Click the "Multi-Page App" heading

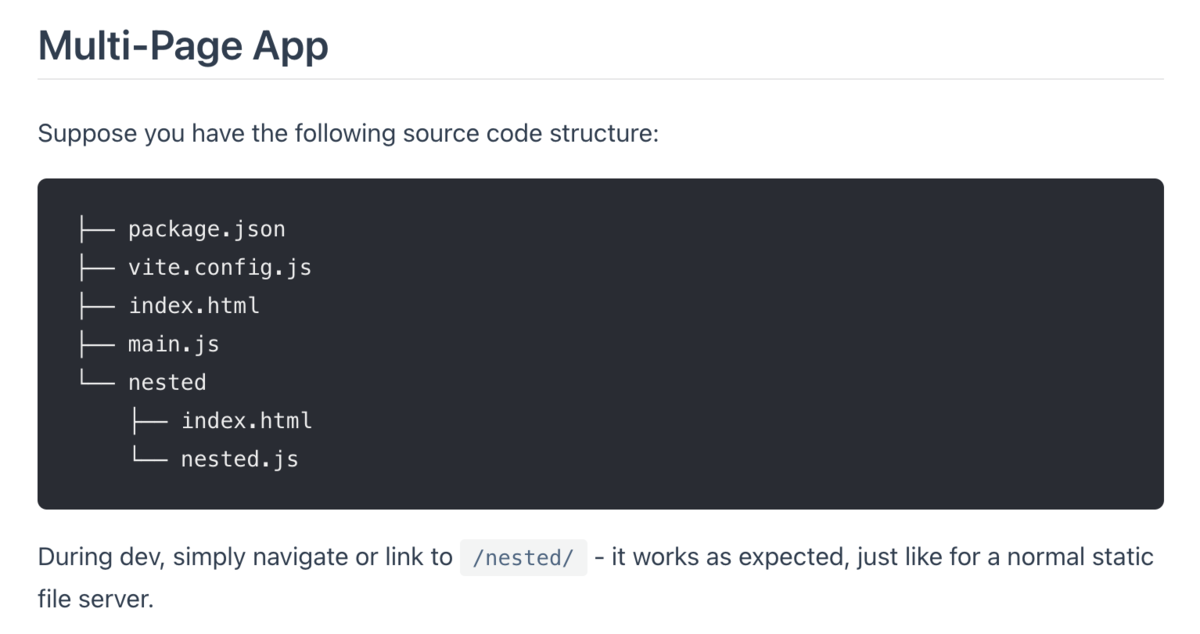tap(183, 46)
